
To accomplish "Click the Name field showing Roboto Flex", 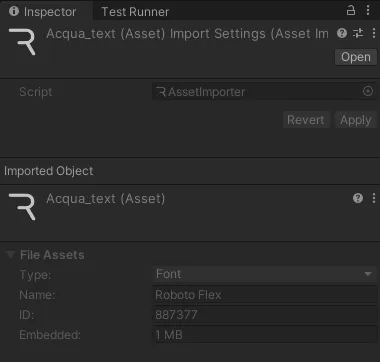I will [x=265, y=295].
